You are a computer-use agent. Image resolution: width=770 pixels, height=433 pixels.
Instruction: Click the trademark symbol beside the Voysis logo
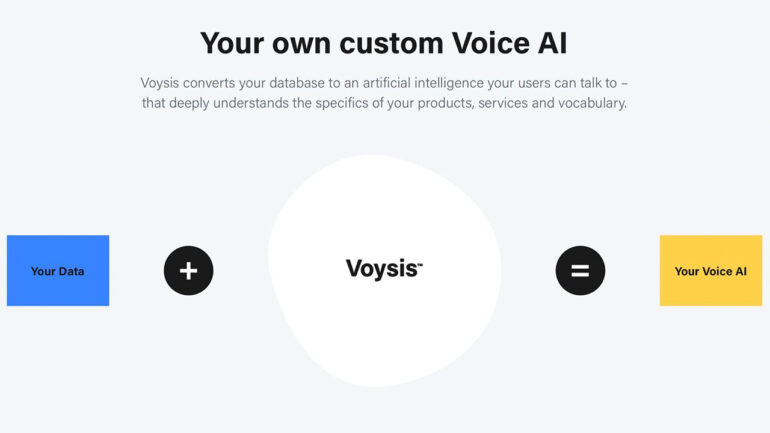(420, 265)
